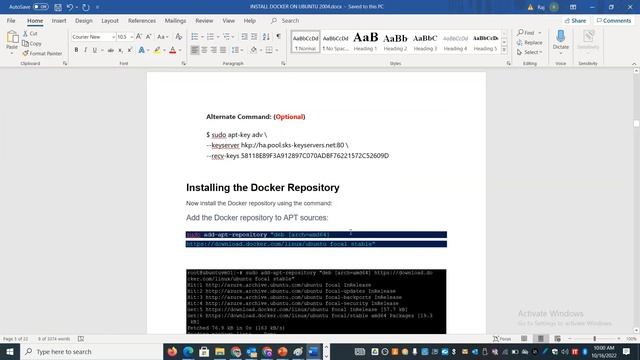Click Print Layout view icon
The image size is (640, 360).
[541, 339]
